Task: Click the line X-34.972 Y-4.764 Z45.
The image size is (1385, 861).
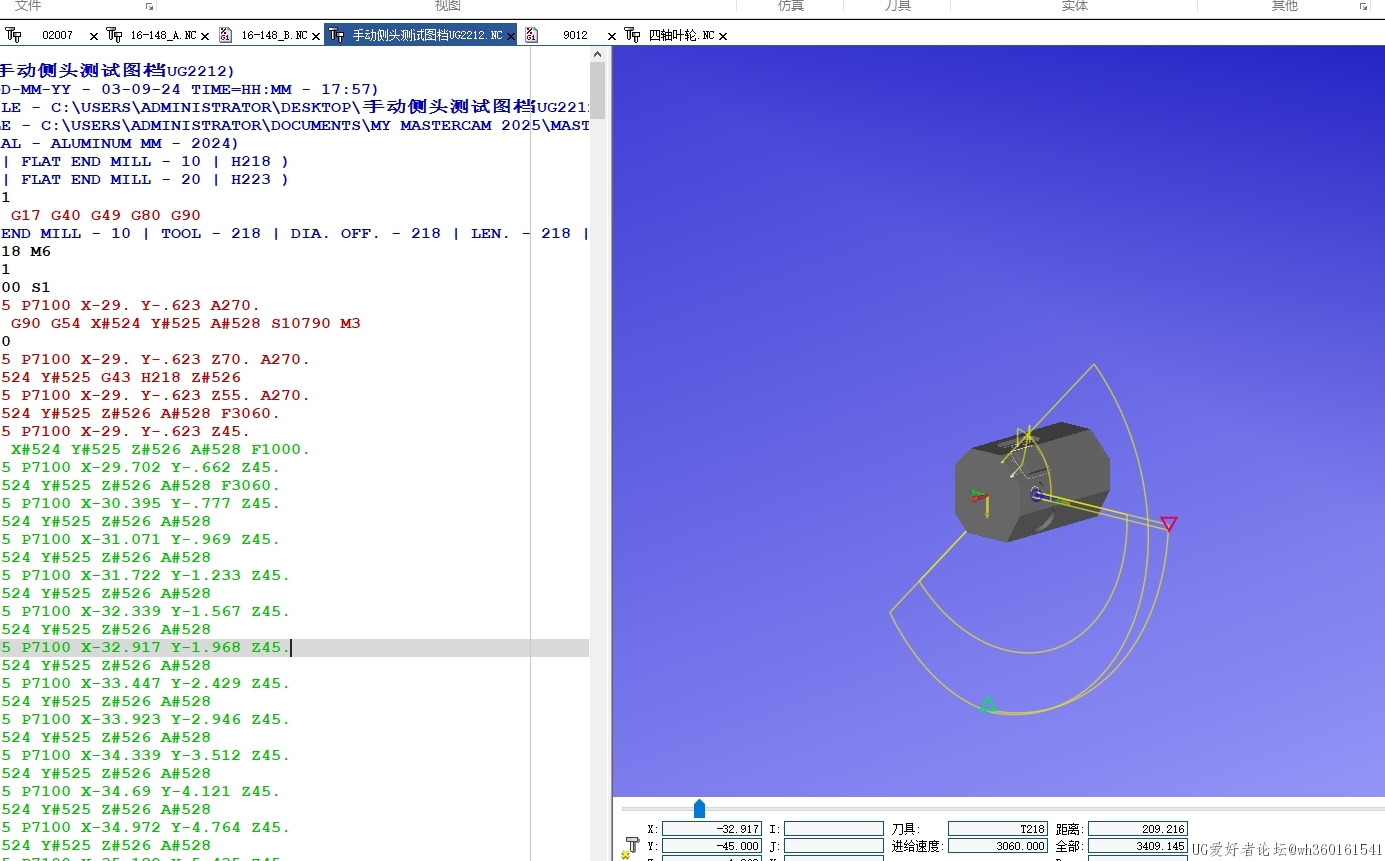Action: tap(145, 828)
